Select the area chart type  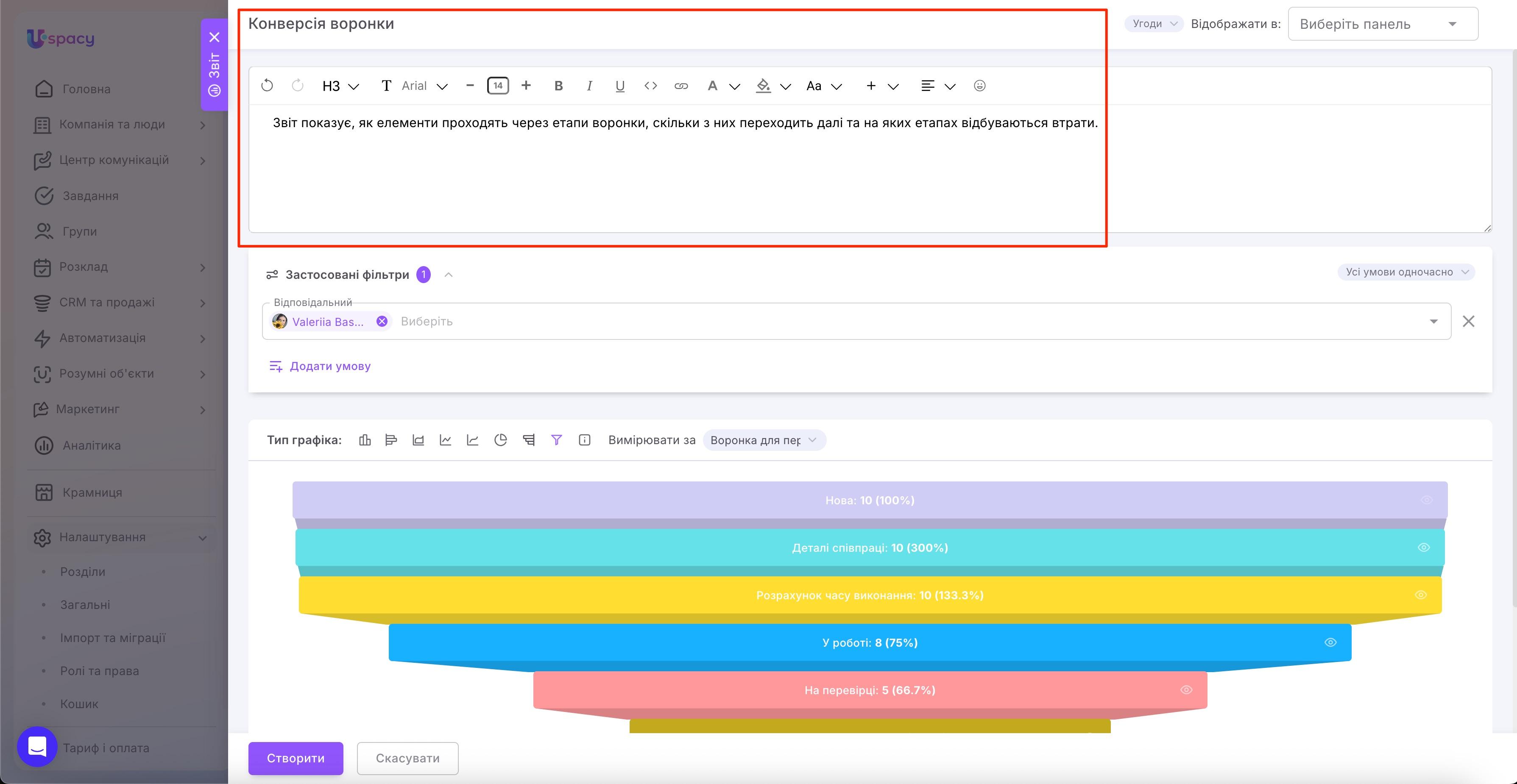click(x=418, y=440)
